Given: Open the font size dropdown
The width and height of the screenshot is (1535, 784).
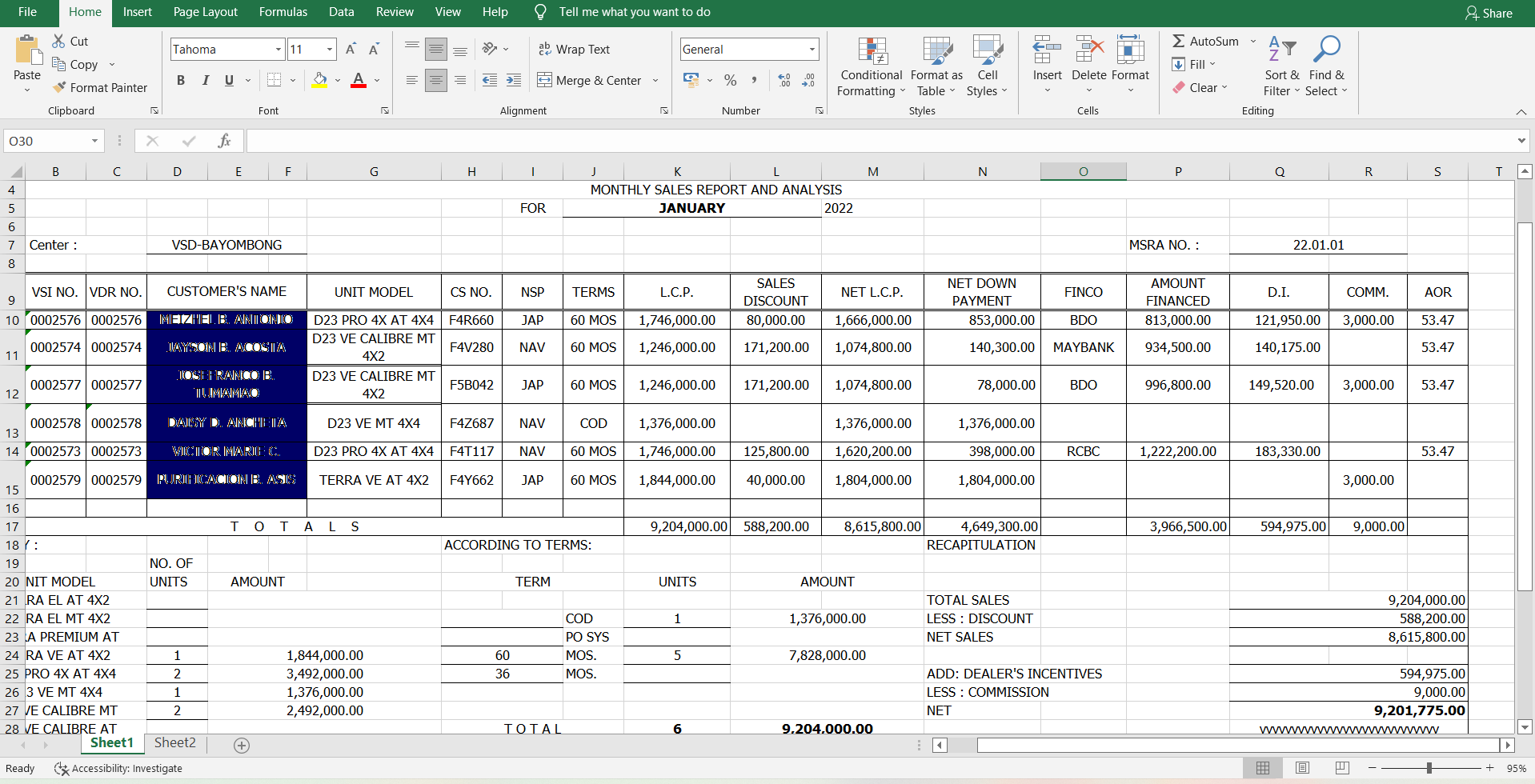Looking at the screenshot, I should click(330, 50).
